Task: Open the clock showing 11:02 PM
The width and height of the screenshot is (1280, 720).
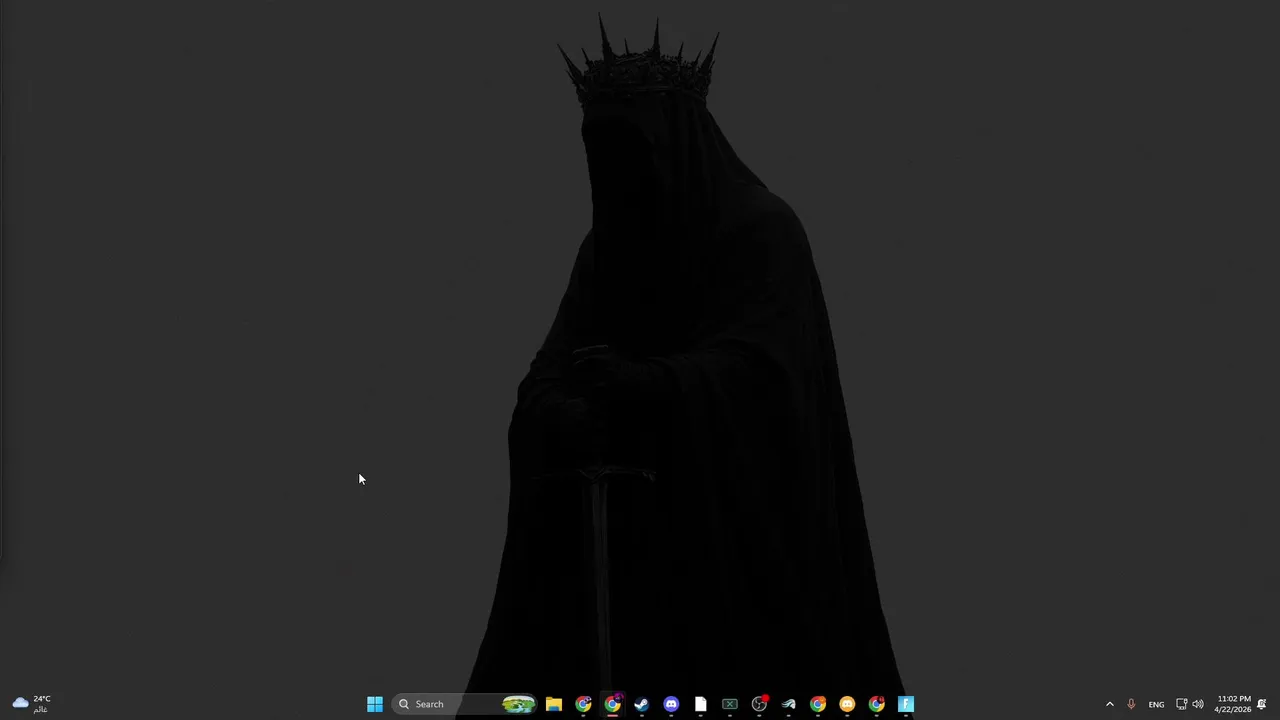Action: click(1233, 704)
